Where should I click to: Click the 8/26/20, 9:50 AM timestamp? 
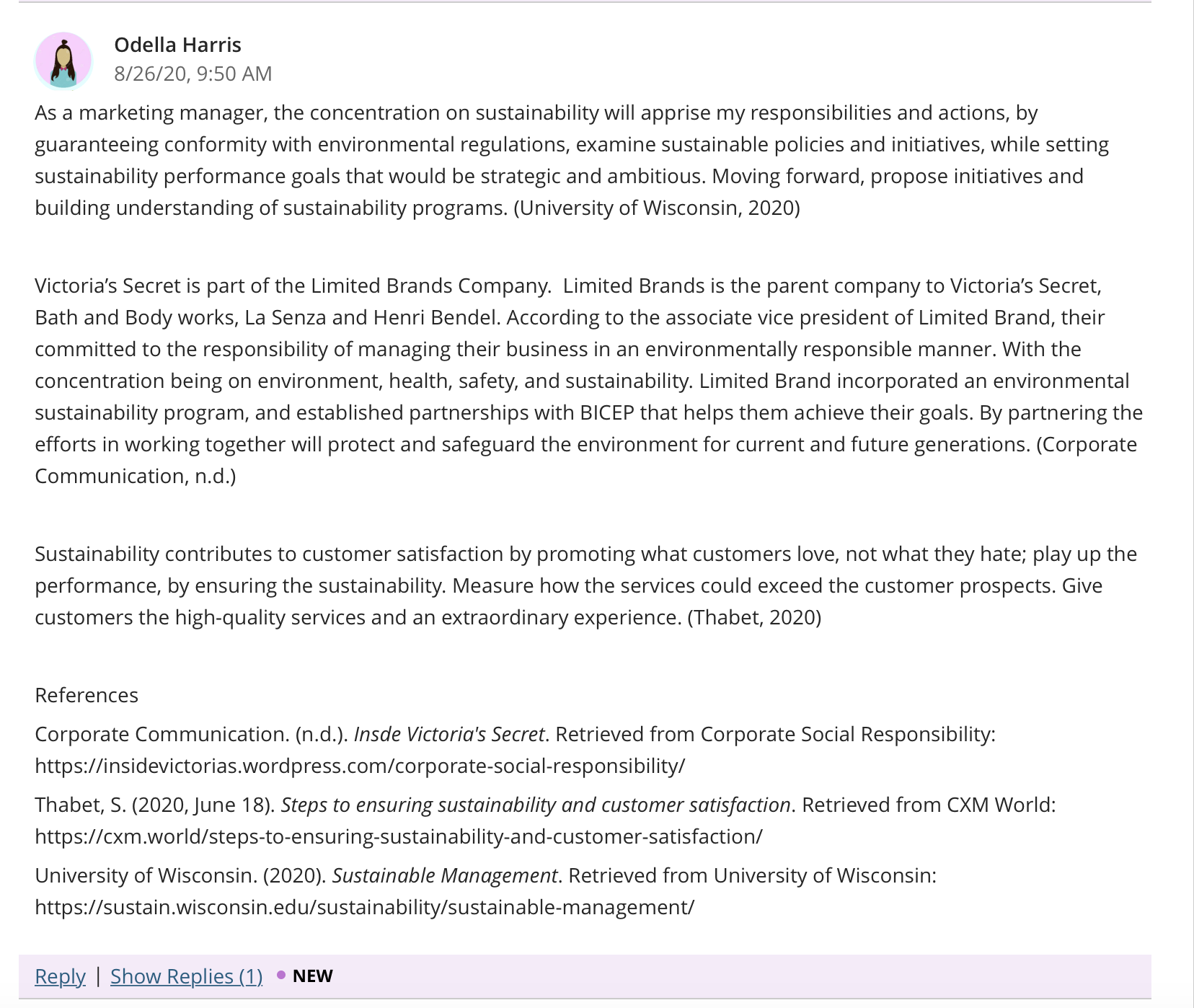pos(193,74)
